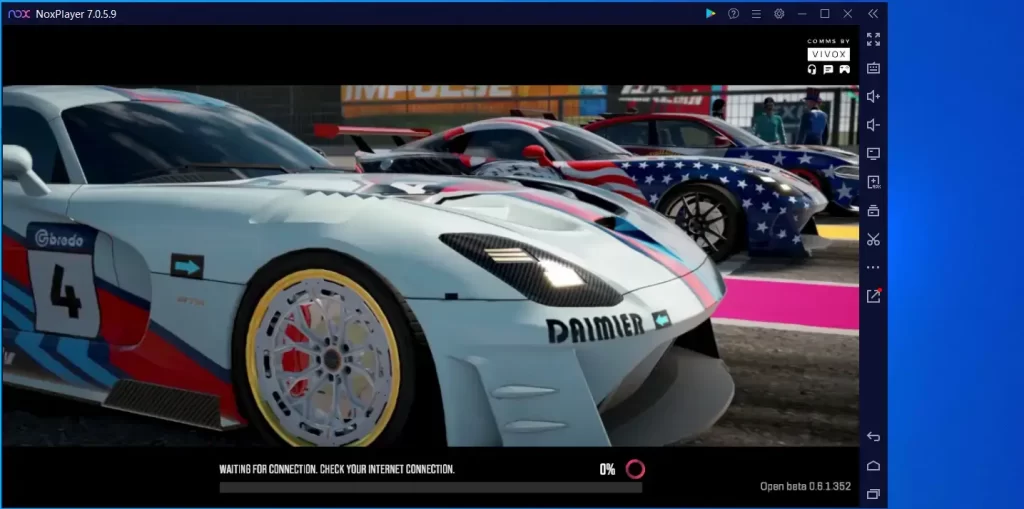Screen dimensions: 1024x509
Task: Open system settings gear in title bar
Action: 779,14
